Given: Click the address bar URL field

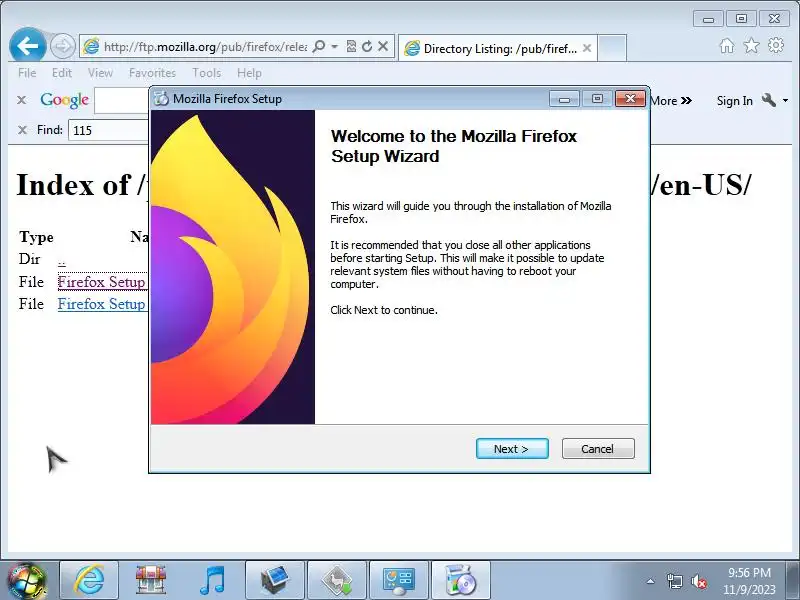Looking at the screenshot, I should pos(205,47).
